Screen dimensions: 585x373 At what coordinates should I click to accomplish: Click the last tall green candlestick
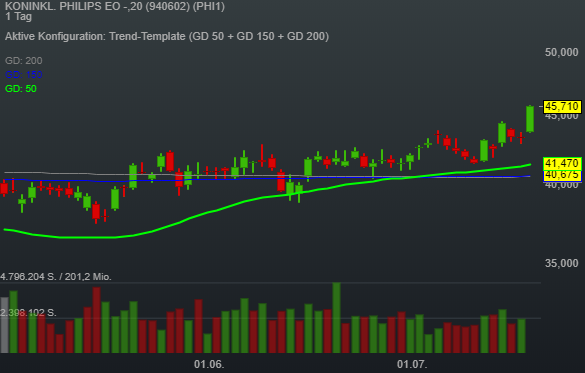click(x=530, y=119)
